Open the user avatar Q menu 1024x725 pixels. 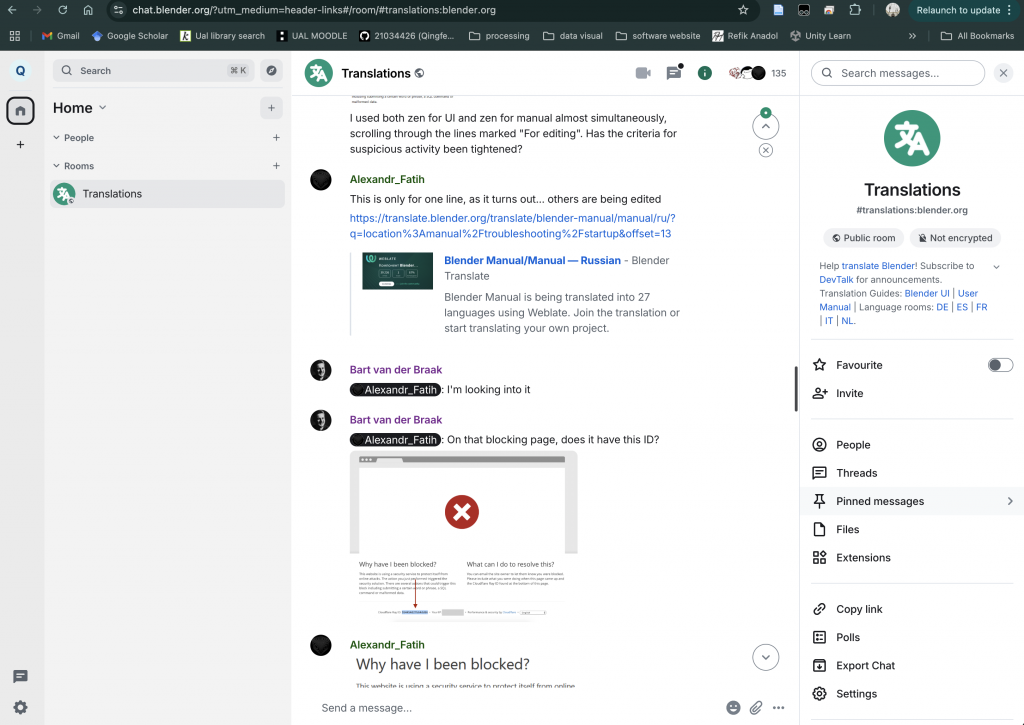(x=20, y=71)
